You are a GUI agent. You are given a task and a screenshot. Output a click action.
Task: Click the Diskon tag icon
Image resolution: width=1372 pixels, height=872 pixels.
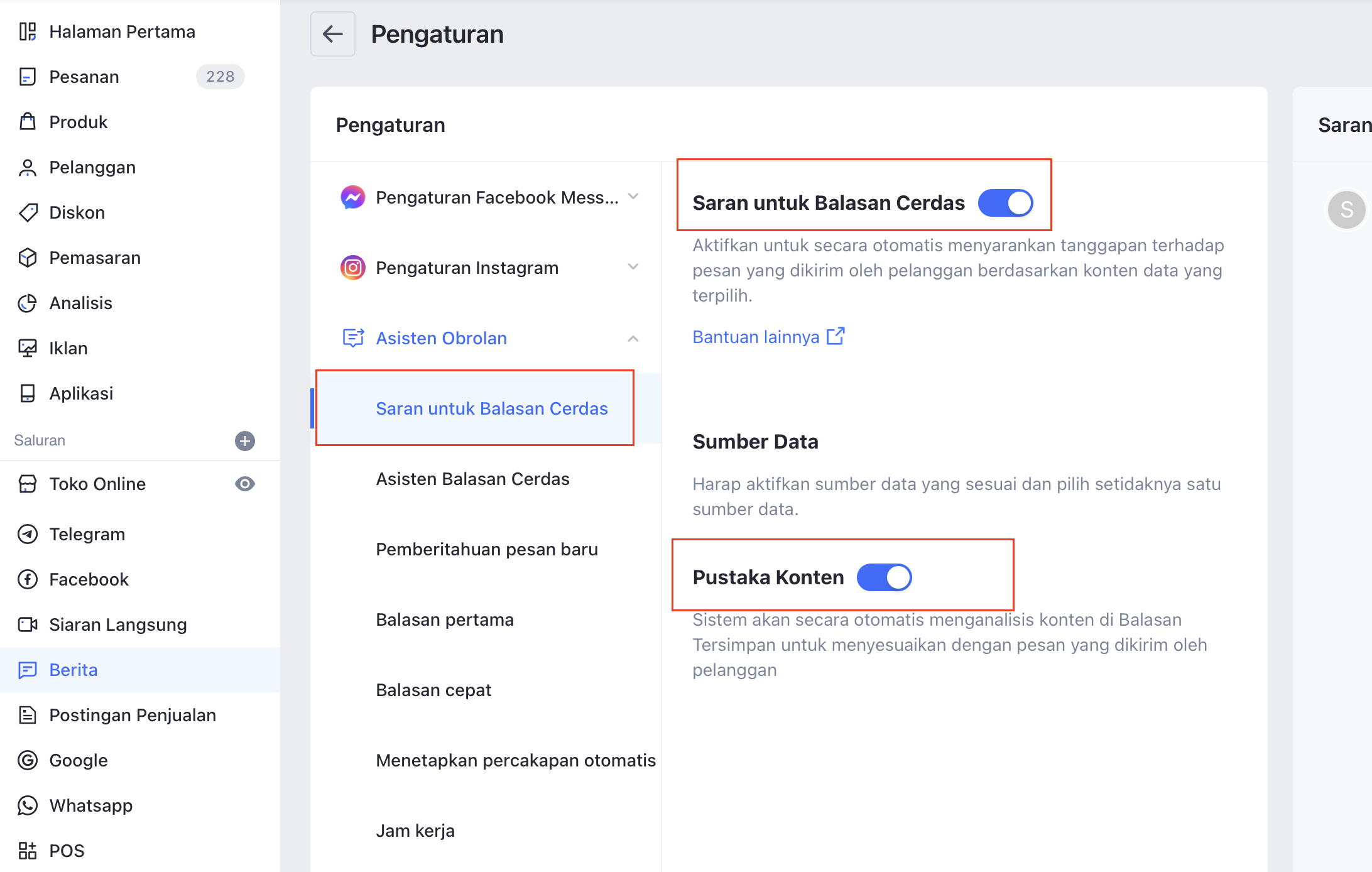click(28, 212)
